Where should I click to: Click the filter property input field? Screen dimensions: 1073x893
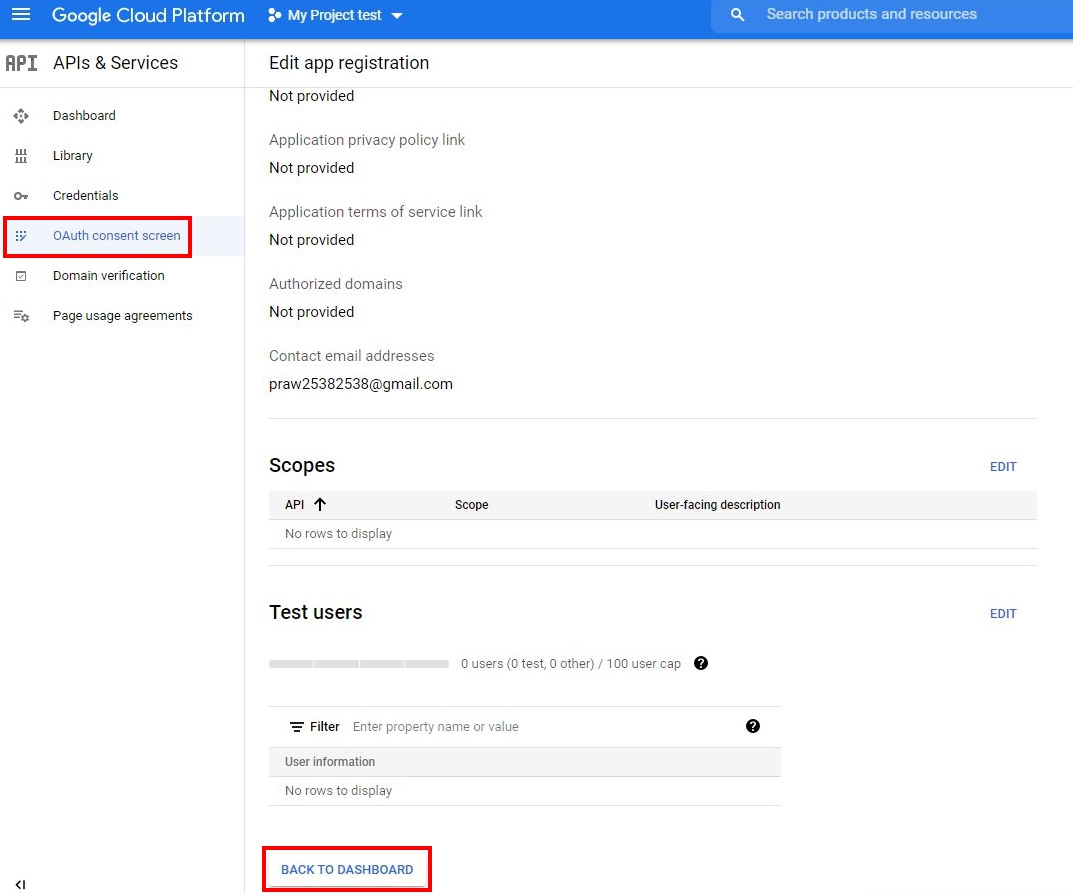[436, 726]
